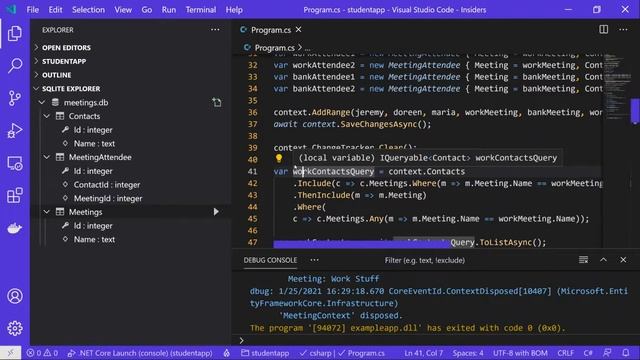Viewport: 640px width, 360px height.
Task: Click .NET Core Launch debug status item
Action: click(140, 353)
